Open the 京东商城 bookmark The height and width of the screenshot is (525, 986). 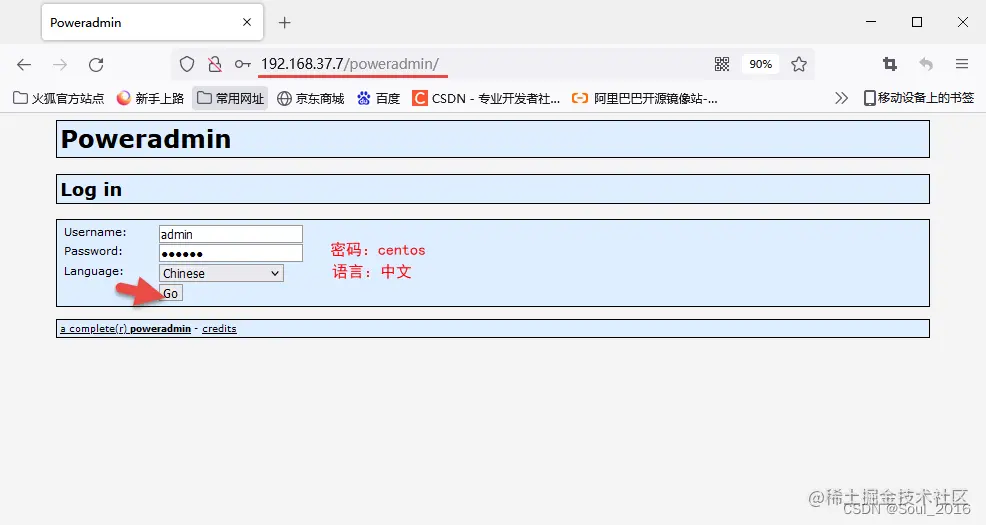[x=311, y=98]
